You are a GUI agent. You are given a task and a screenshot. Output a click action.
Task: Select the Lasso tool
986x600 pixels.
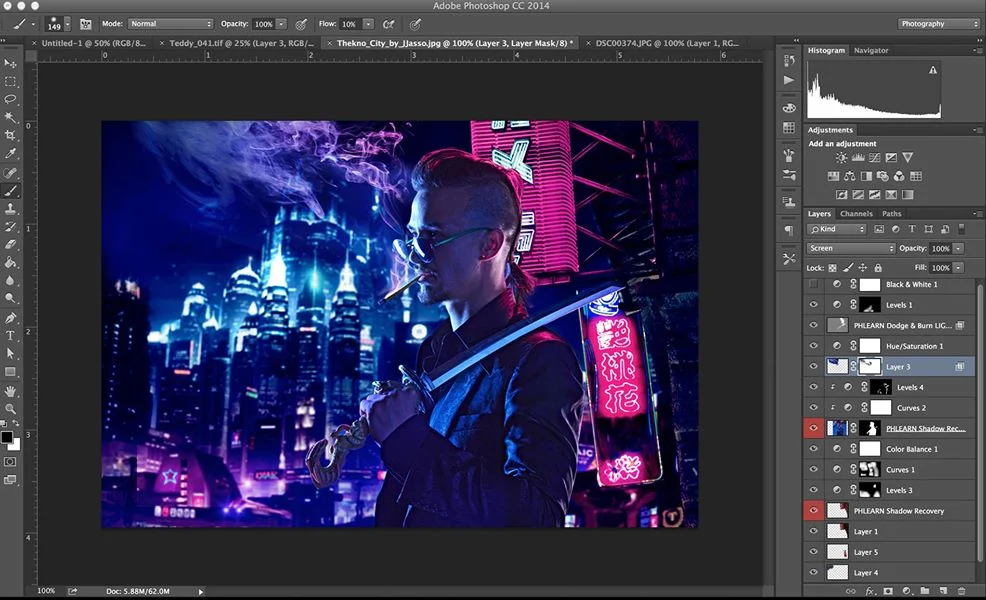(10, 99)
